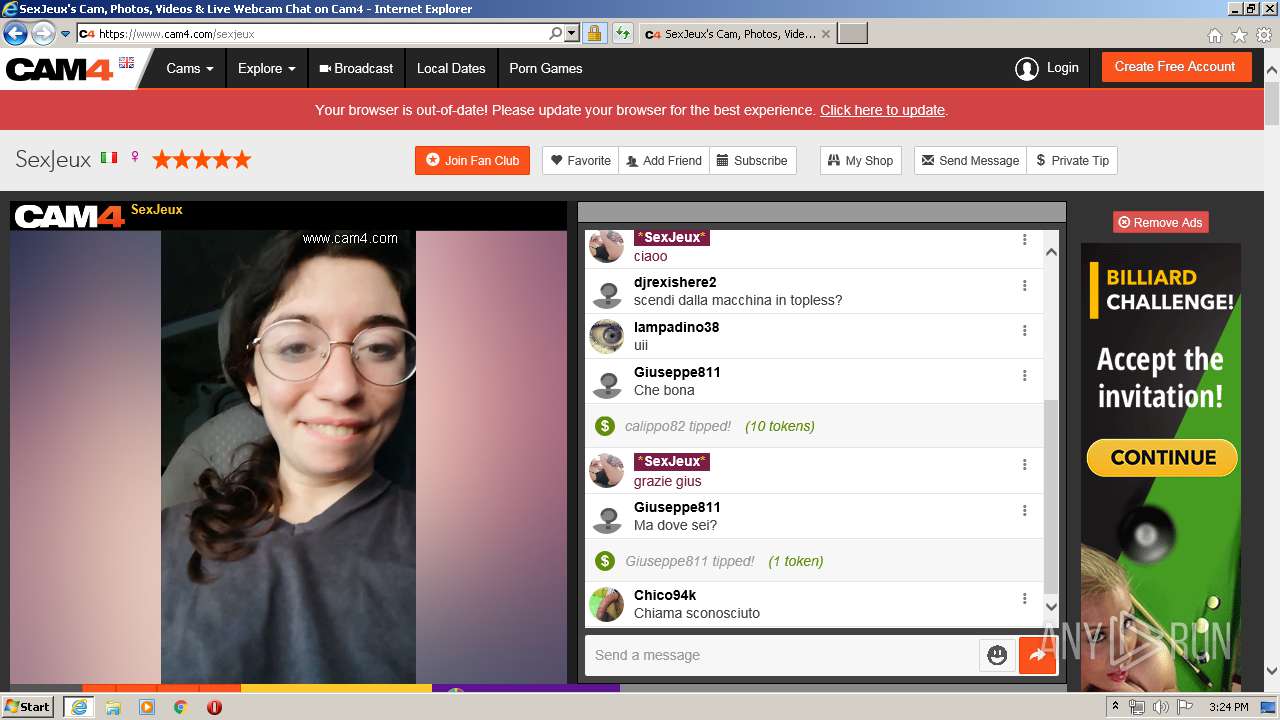Expand the Explore dropdown menu
This screenshot has height=720, width=1280.
(266, 68)
